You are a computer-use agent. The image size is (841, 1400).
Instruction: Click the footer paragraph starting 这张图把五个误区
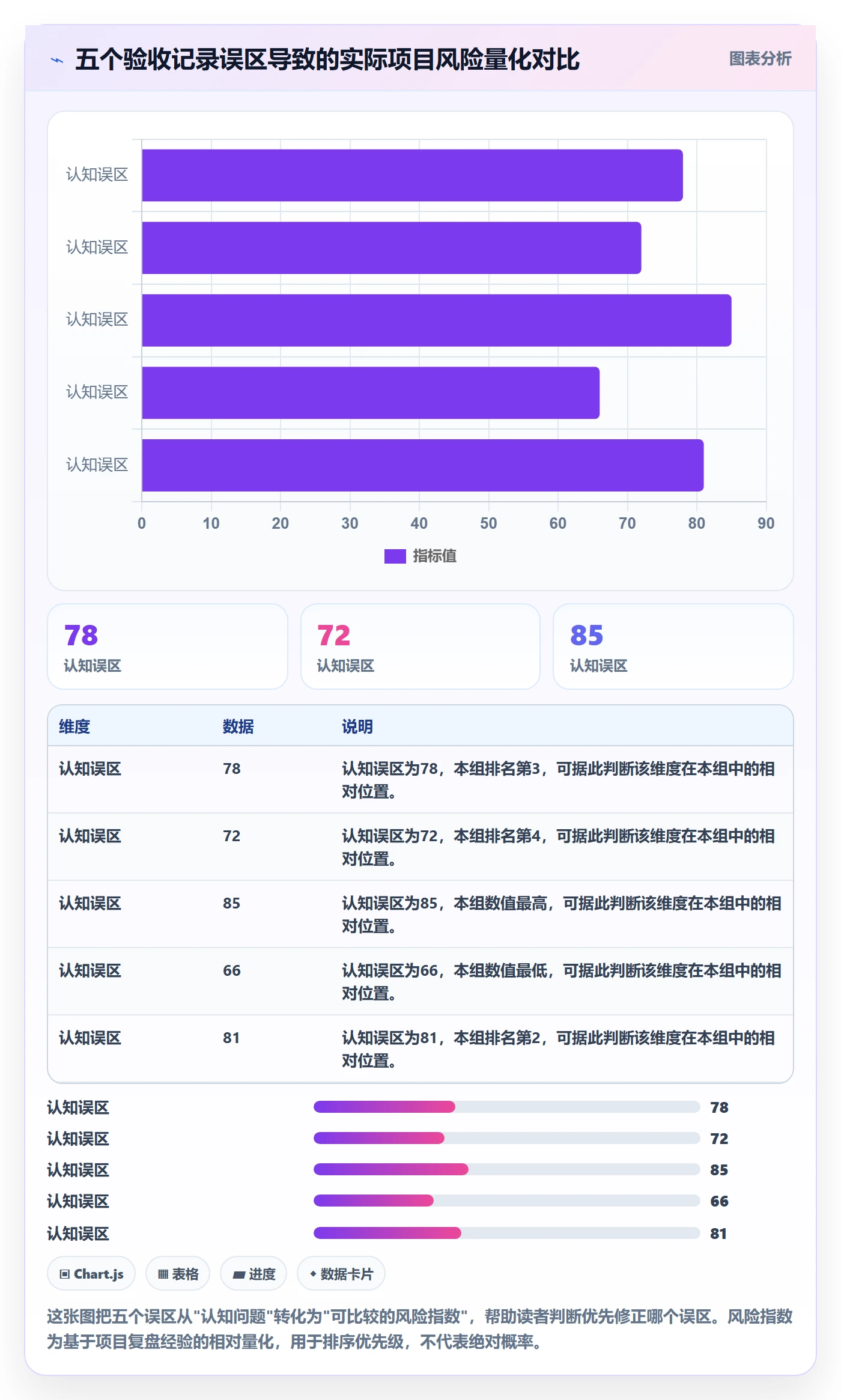[420, 1329]
